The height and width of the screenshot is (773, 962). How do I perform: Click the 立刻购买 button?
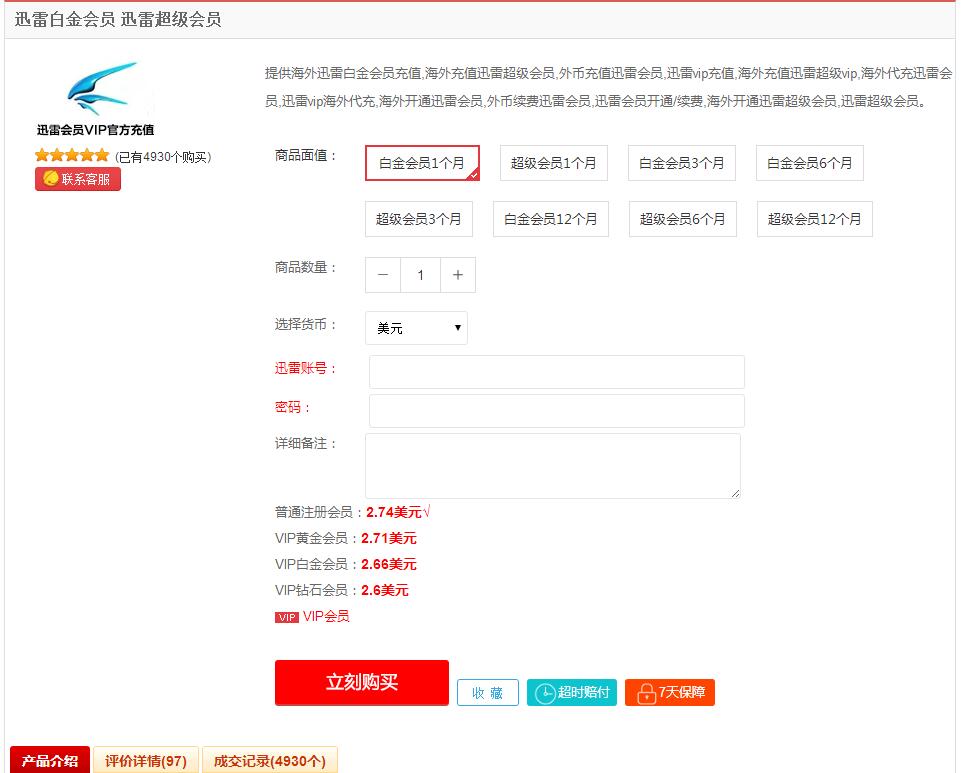click(362, 682)
